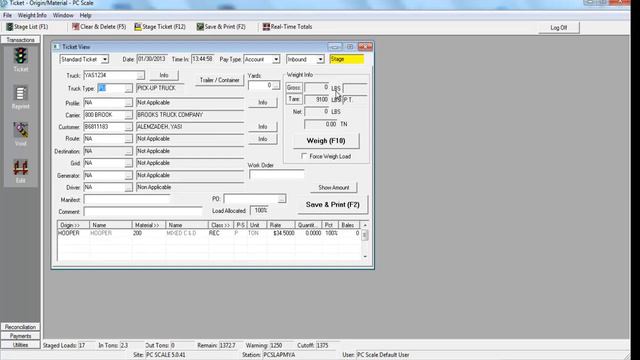This screenshot has width=640, height=360.
Task: Click the Gross weight button
Action: 293,88
